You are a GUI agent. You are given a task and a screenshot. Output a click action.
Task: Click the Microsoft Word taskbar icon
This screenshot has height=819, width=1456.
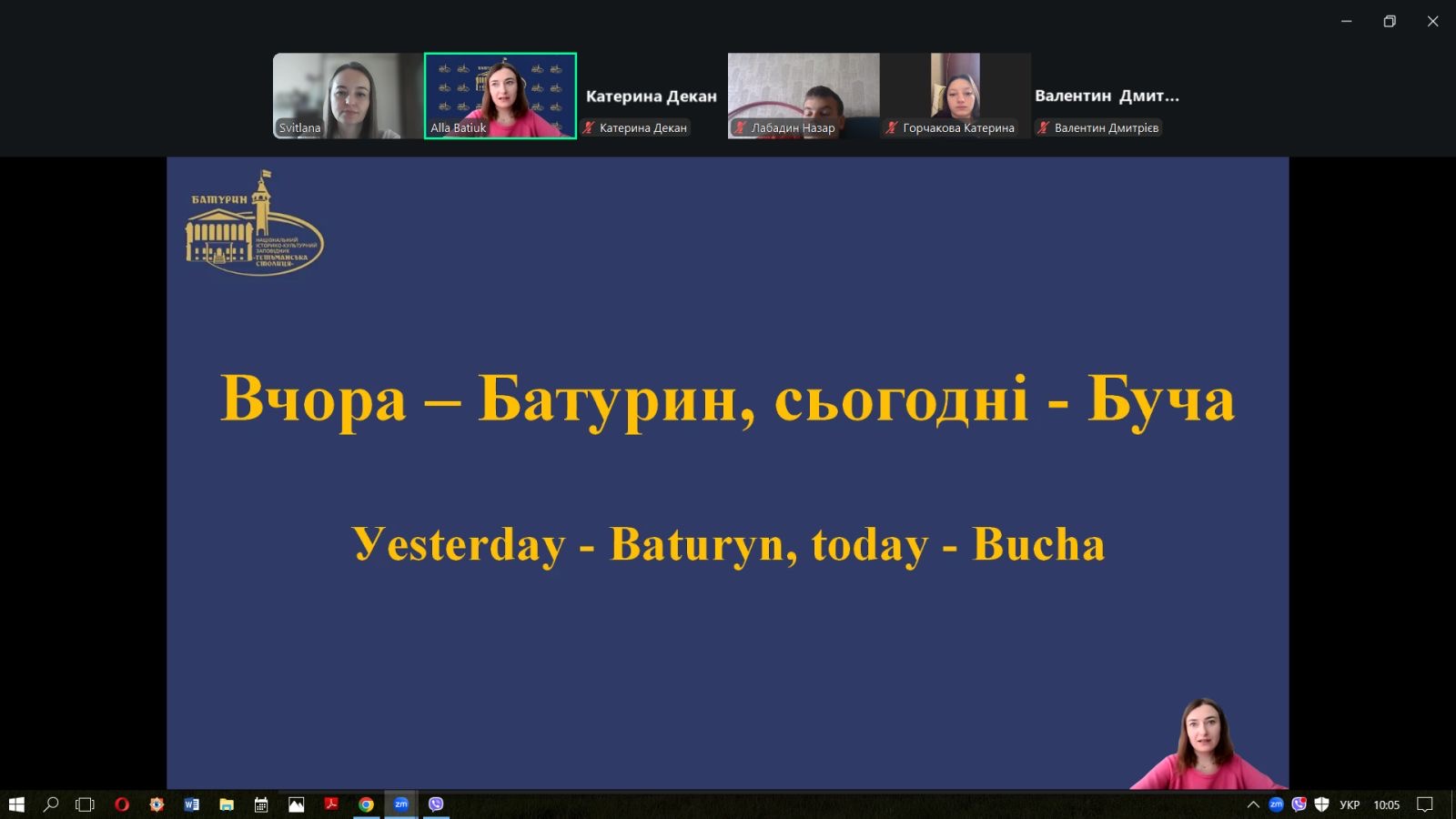(191, 804)
